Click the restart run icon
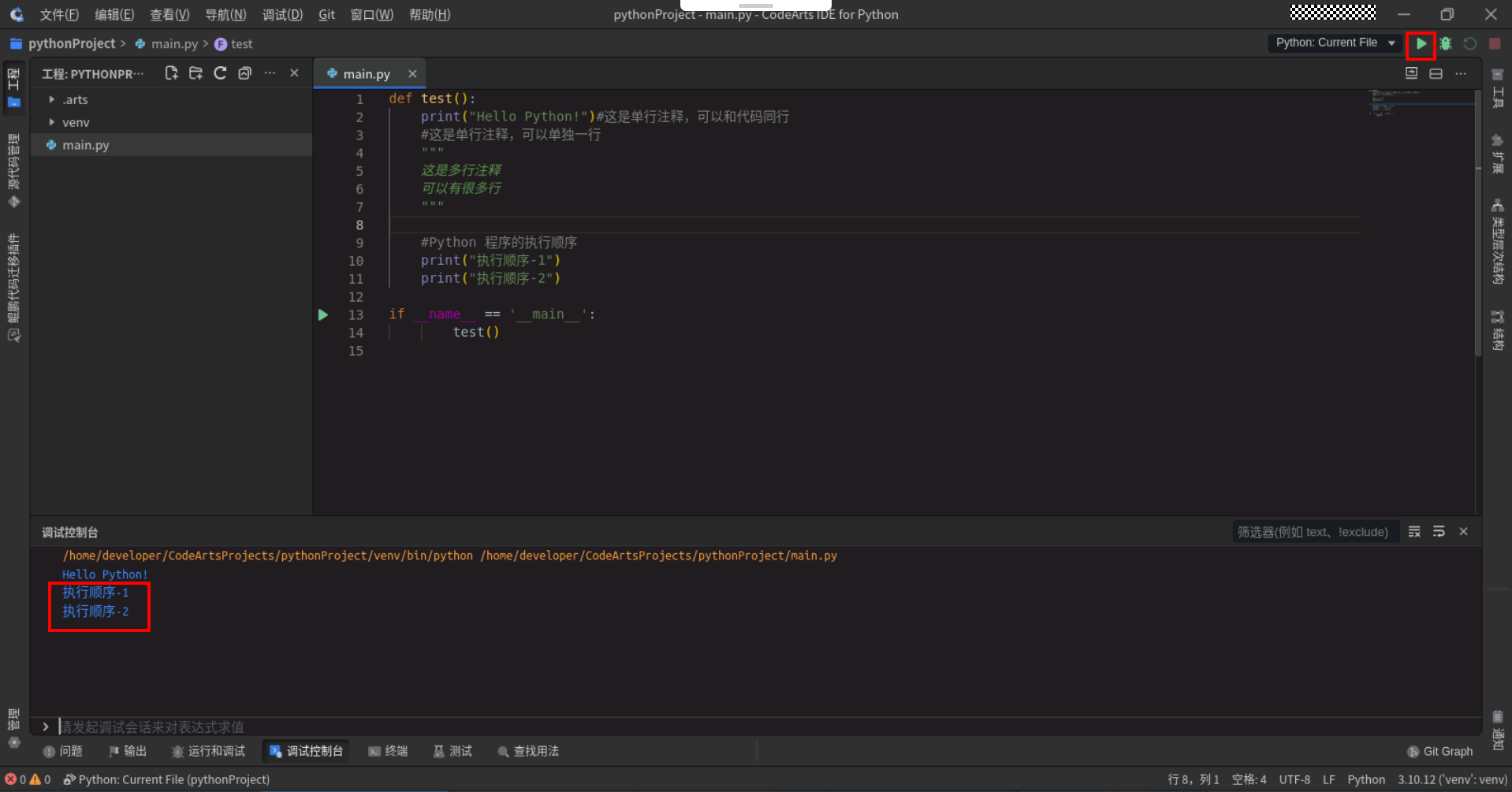1512x792 pixels. (1470, 44)
